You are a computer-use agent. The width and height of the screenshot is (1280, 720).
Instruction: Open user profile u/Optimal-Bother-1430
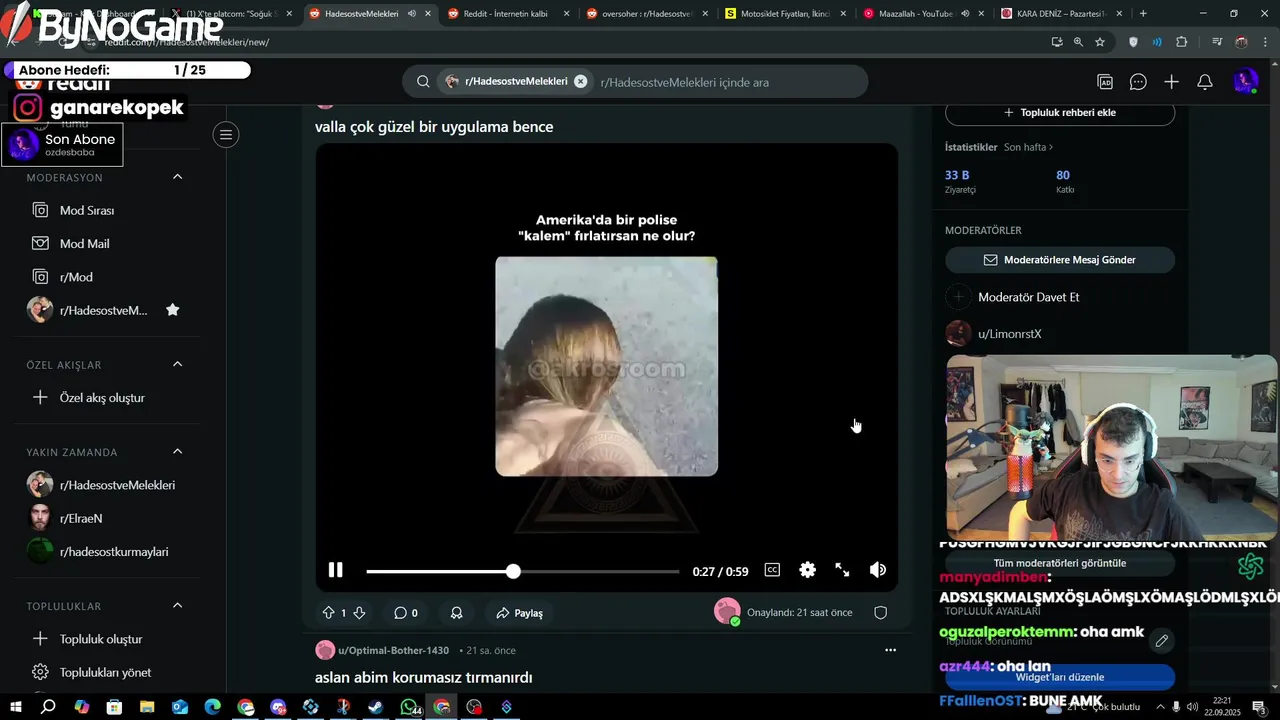click(393, 651)
